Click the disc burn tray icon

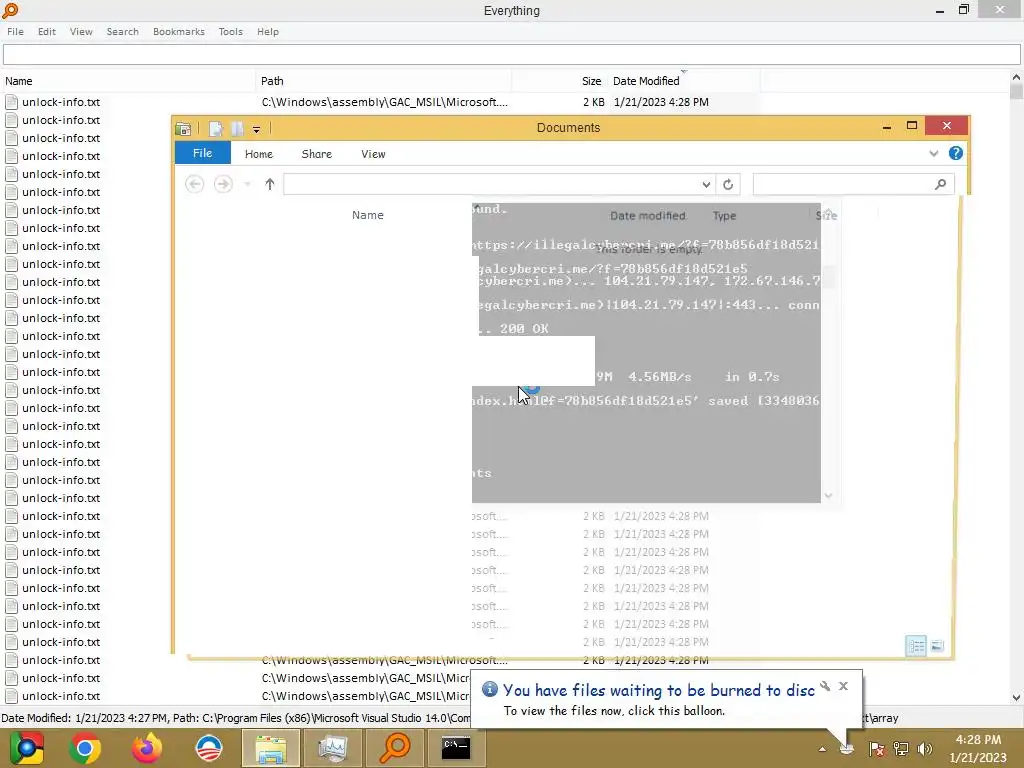tap(847, 749)
